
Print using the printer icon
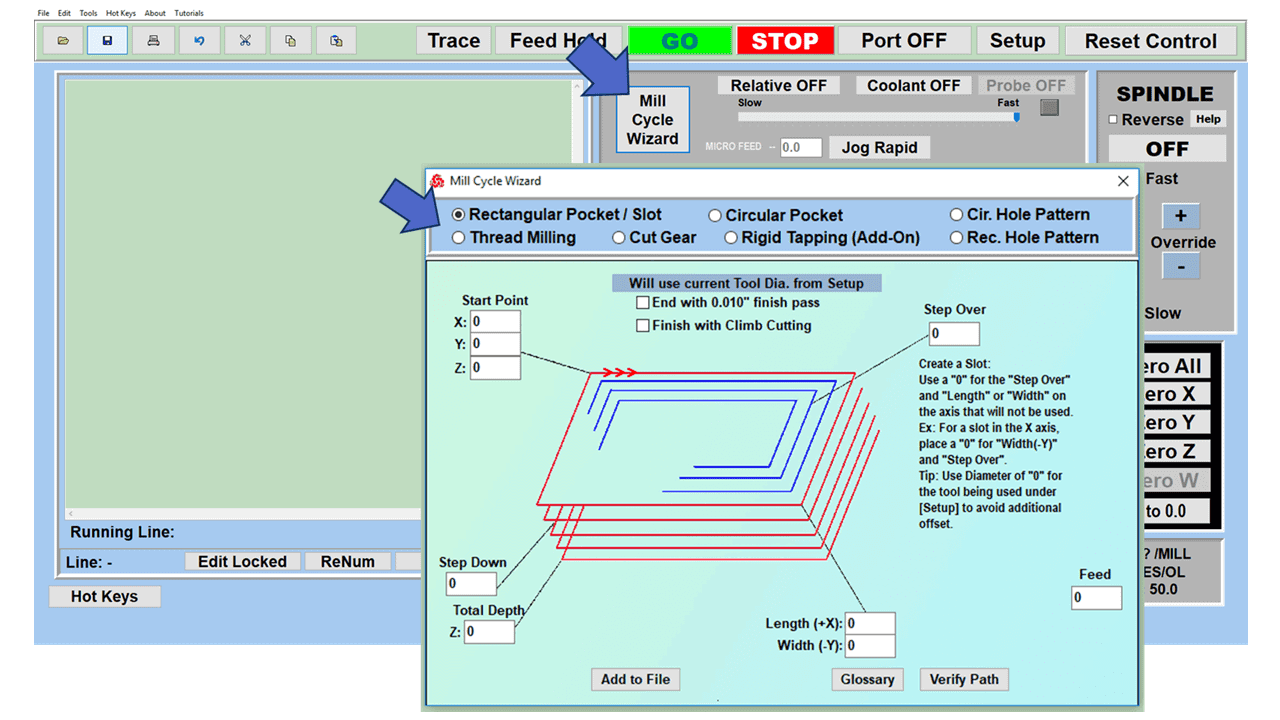pyautogui.click(x=153, y=40)
